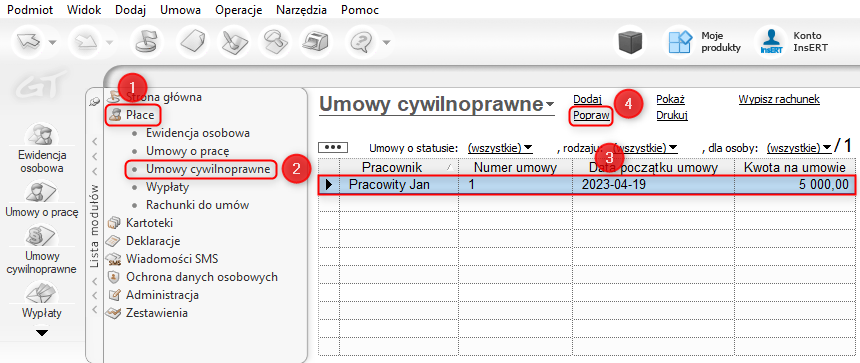Open Umowy o pracę sidebar shortcut icon
The image size is (860, 363).
click(x=42, y=191)
